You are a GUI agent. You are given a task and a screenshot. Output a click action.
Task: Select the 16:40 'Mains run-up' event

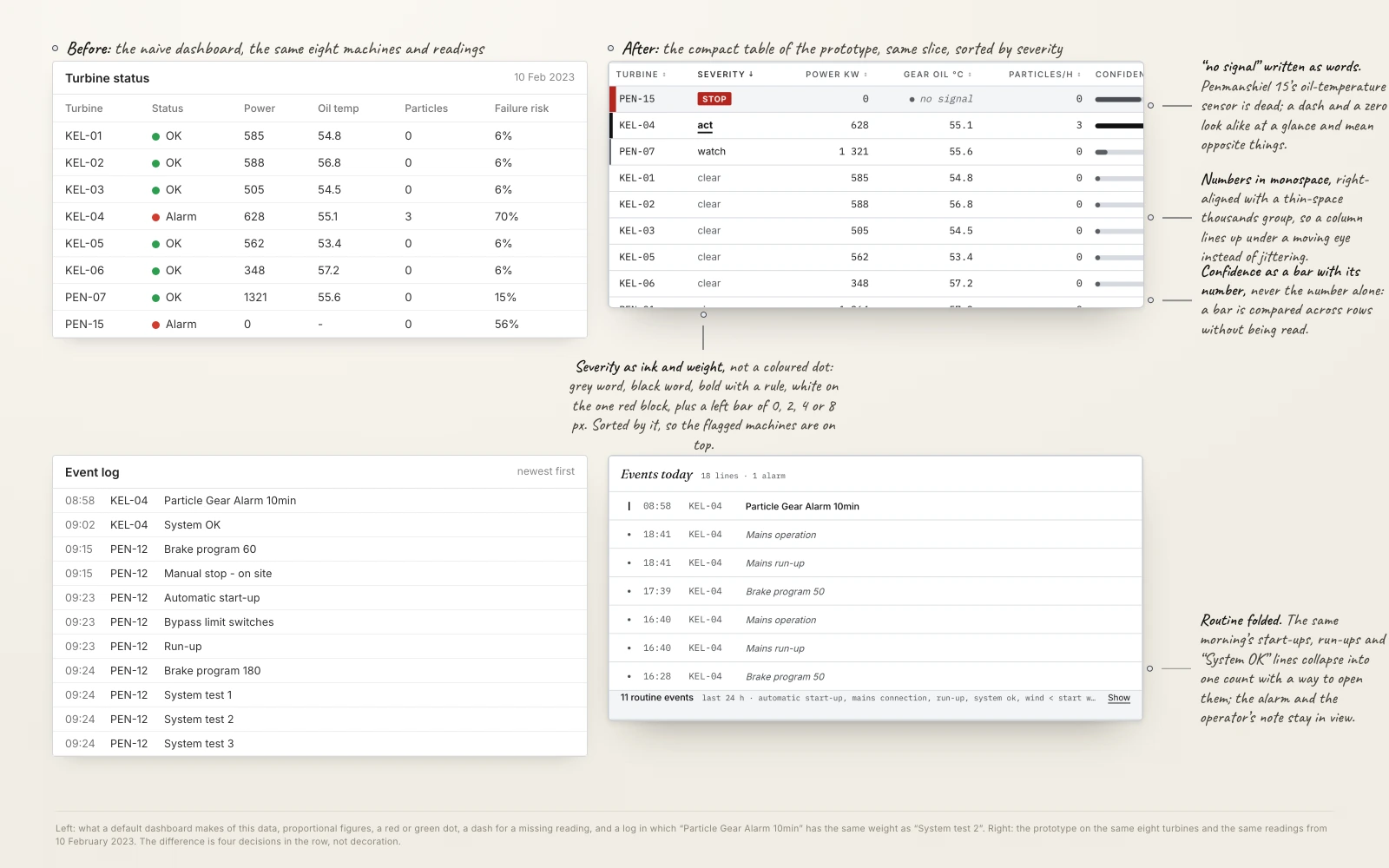875,648
